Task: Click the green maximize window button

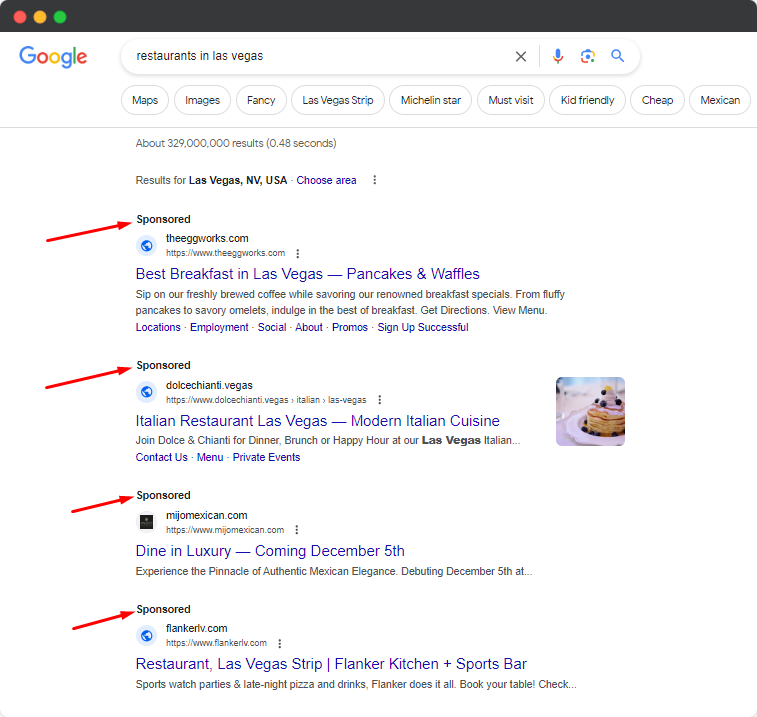Action: click(x=60, y=17)
